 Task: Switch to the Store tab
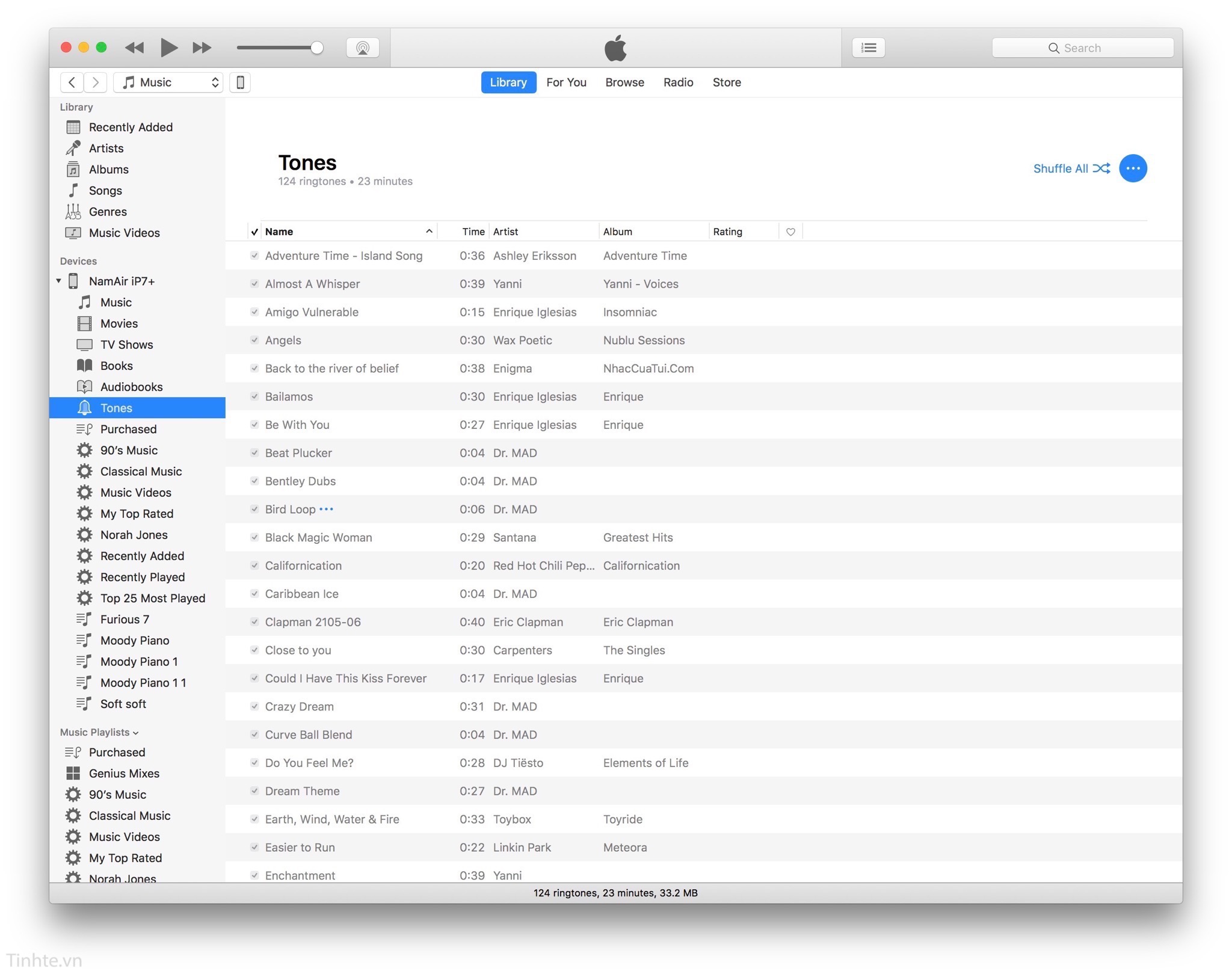(x=727, y=82)
